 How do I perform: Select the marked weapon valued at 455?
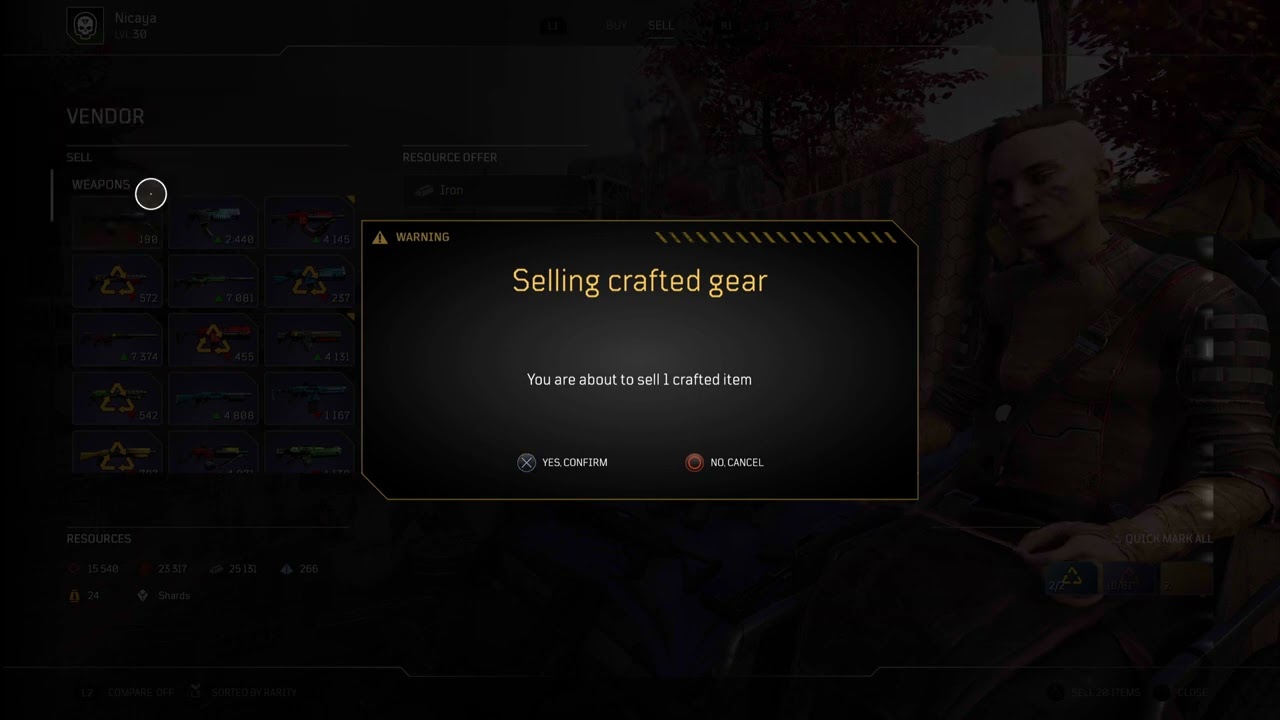coord(212,340)
